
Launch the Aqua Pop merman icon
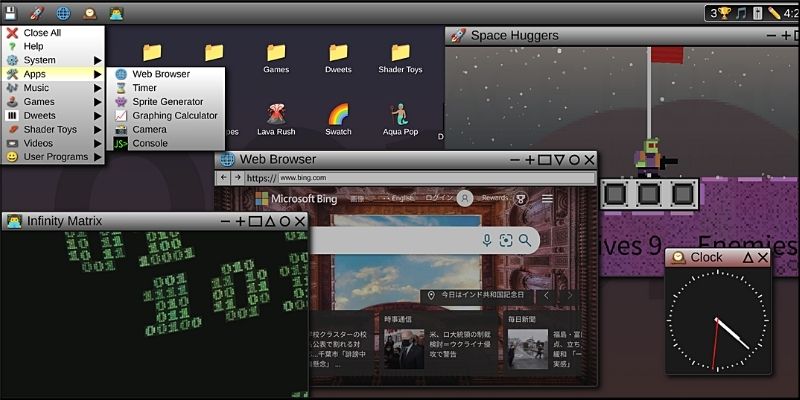401,120
